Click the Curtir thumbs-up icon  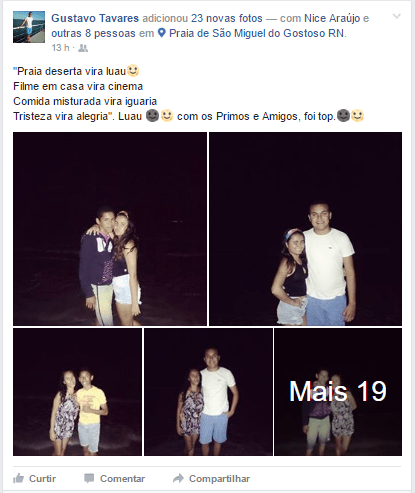point(18,478)
